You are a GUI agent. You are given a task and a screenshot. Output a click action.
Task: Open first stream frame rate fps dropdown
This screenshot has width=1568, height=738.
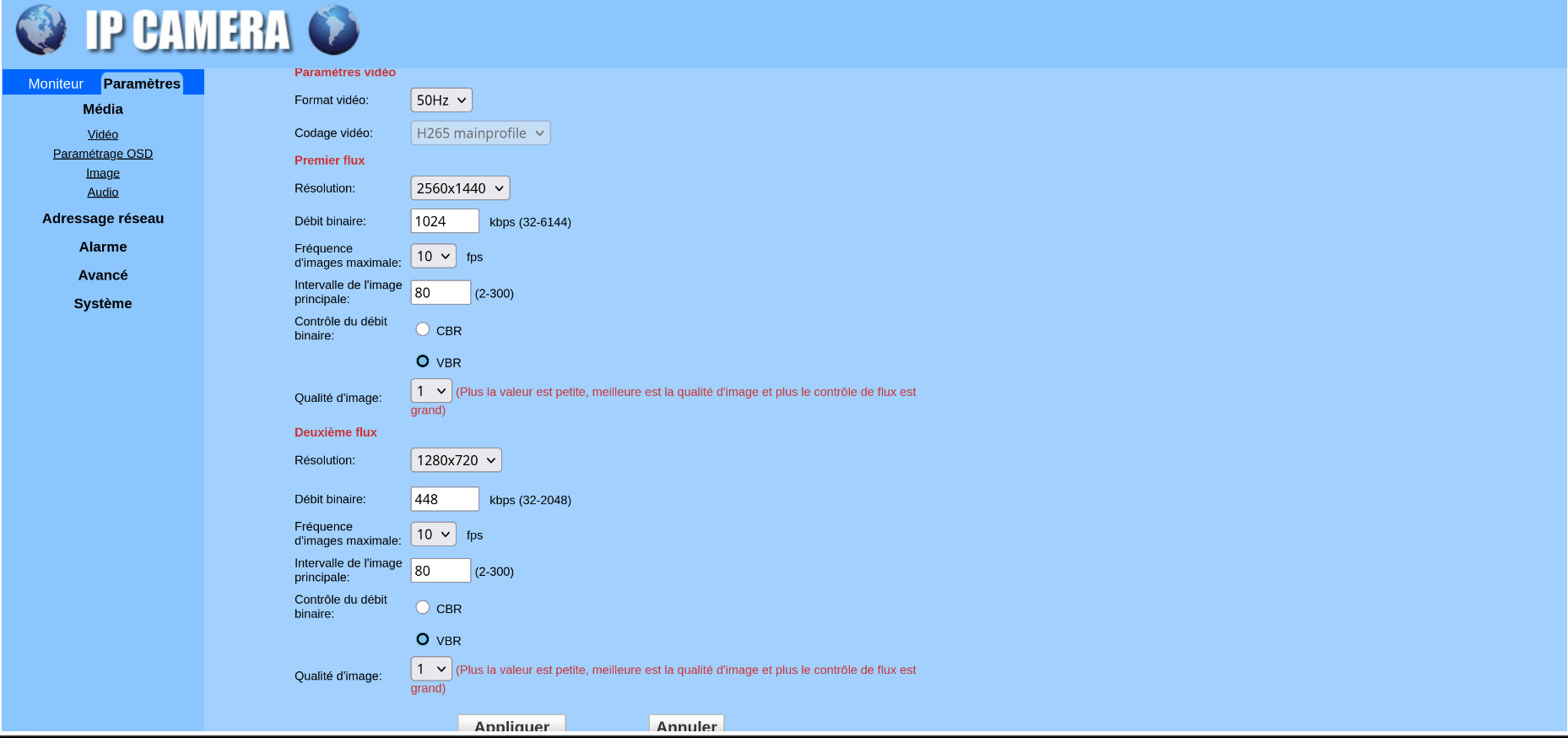point(433,256)
